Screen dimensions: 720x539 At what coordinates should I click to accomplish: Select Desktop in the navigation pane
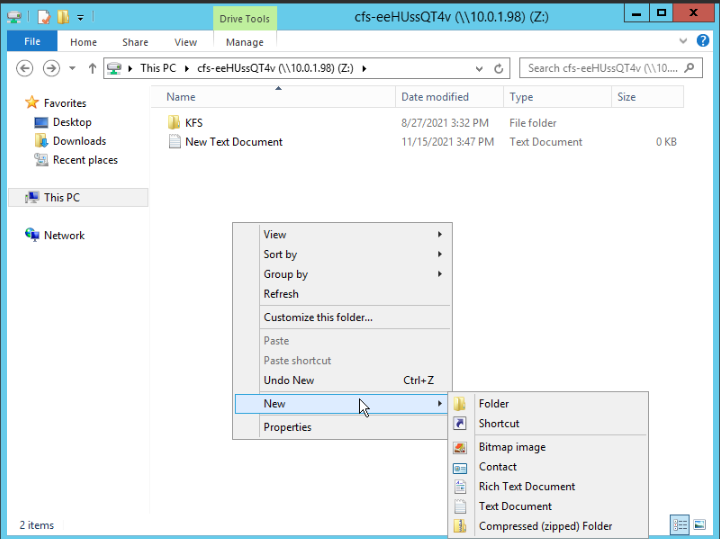coord(72,122)
